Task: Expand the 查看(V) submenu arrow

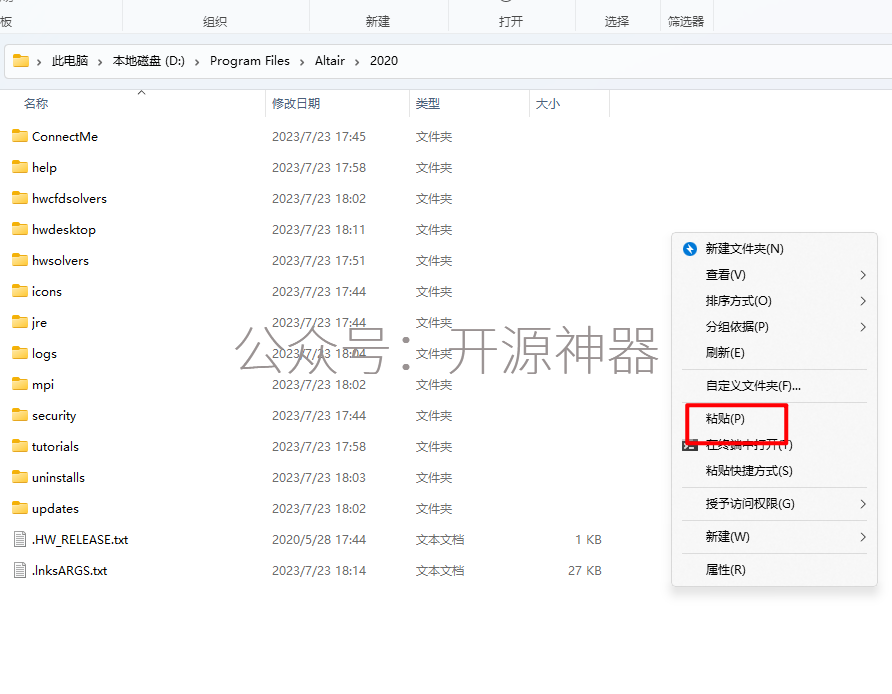Action: click(862, 275)
